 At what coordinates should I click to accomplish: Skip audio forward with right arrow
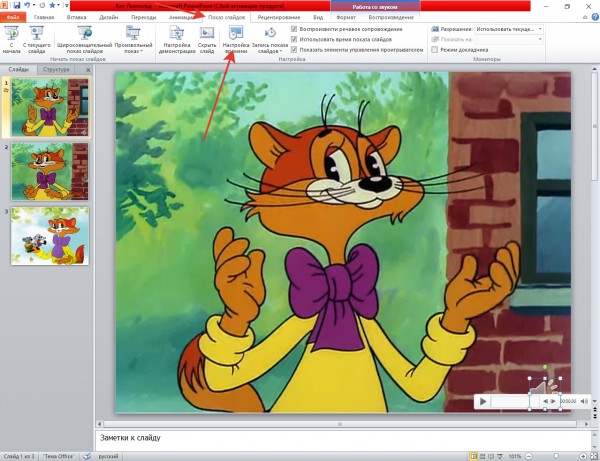click(x=553, y=401)
